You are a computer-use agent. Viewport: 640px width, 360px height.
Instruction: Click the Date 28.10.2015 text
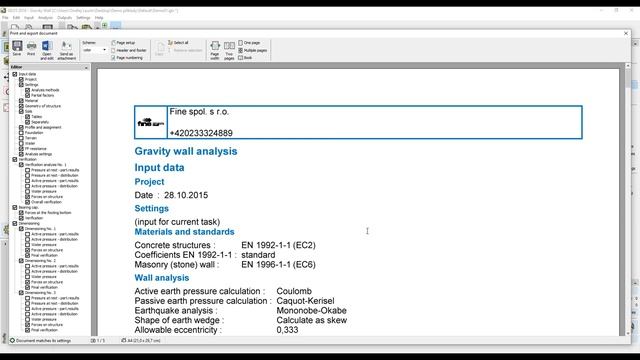(x=171, y=195)
